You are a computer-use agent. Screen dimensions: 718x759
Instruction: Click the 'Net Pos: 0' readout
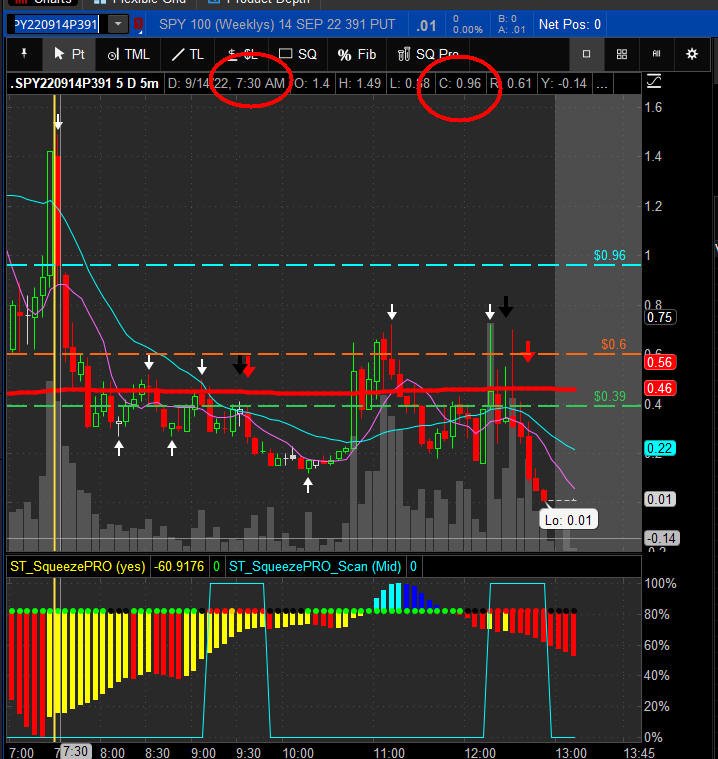[570, 24]
